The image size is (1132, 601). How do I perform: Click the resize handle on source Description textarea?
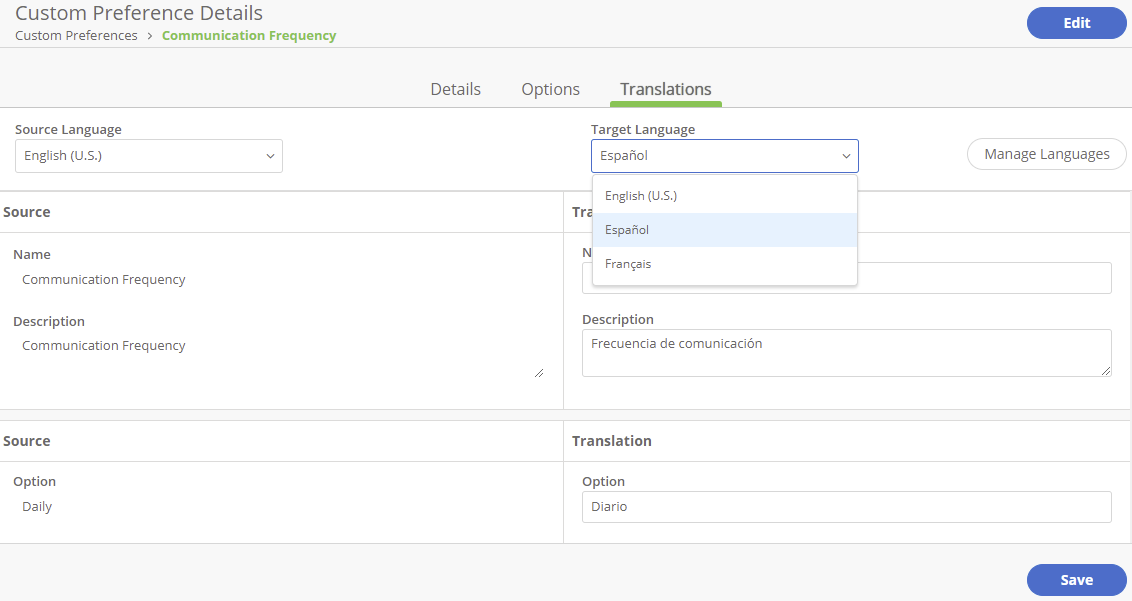(539, 372)
